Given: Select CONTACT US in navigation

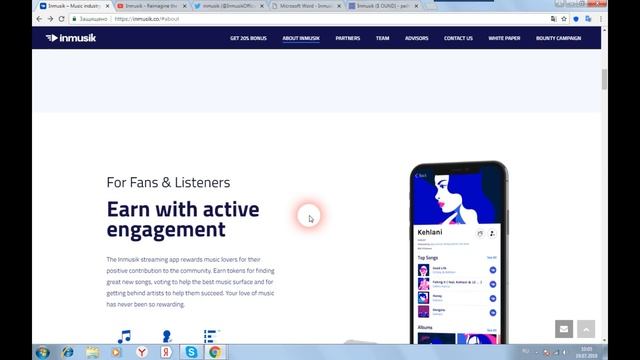Looking at the screenshot, I should 458,38.
